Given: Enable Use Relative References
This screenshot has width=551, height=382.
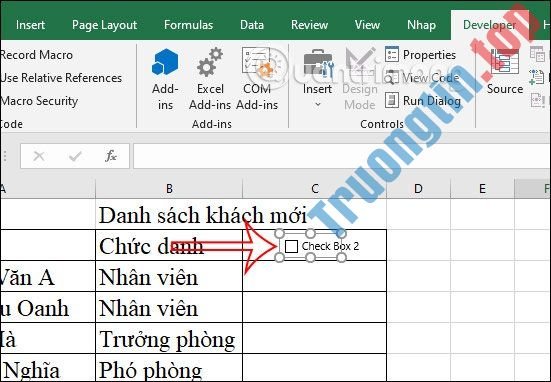Looking at the screenshot, I should [61, 78].
